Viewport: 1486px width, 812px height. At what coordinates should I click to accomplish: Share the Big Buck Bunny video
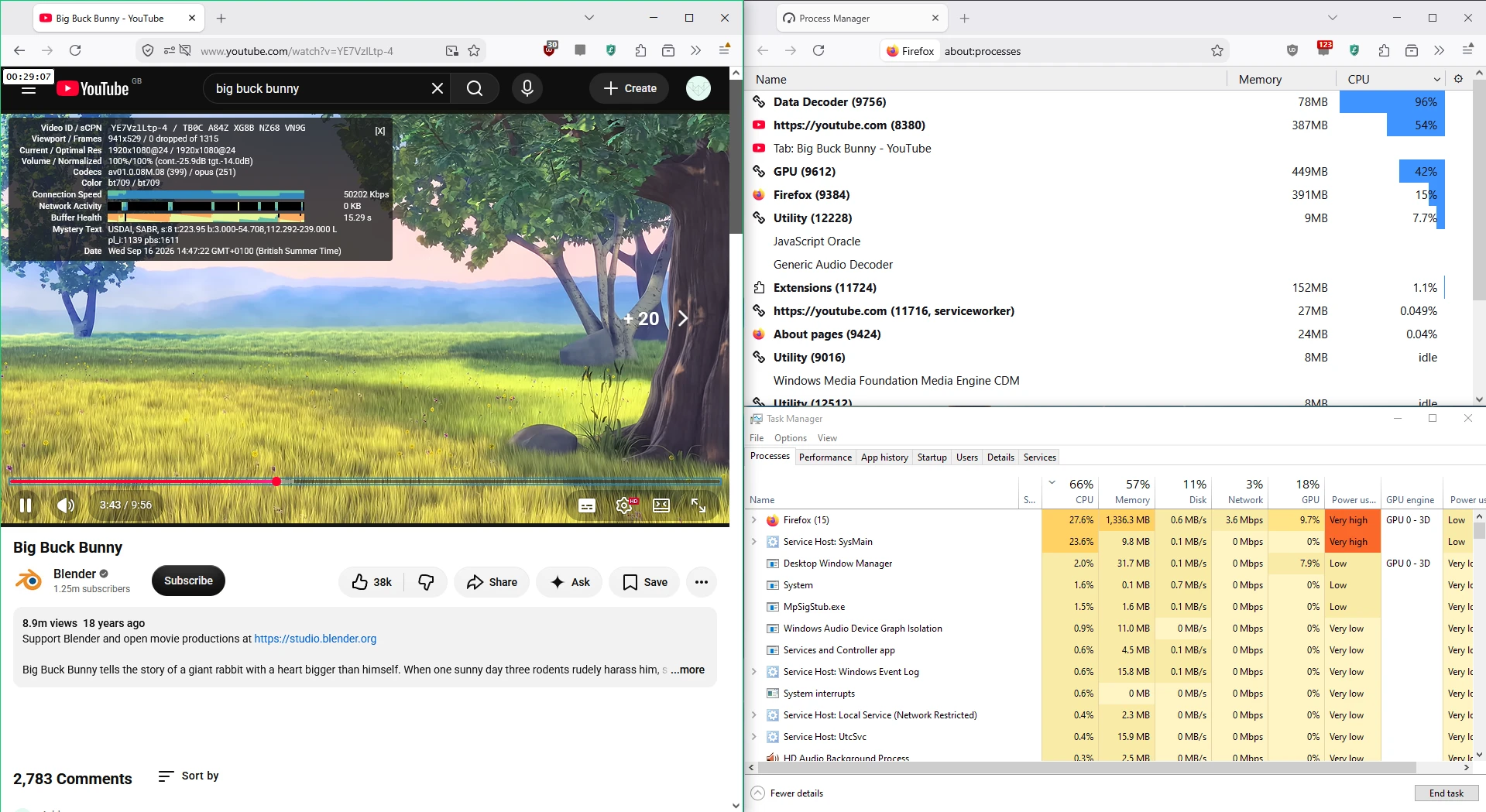492,582
